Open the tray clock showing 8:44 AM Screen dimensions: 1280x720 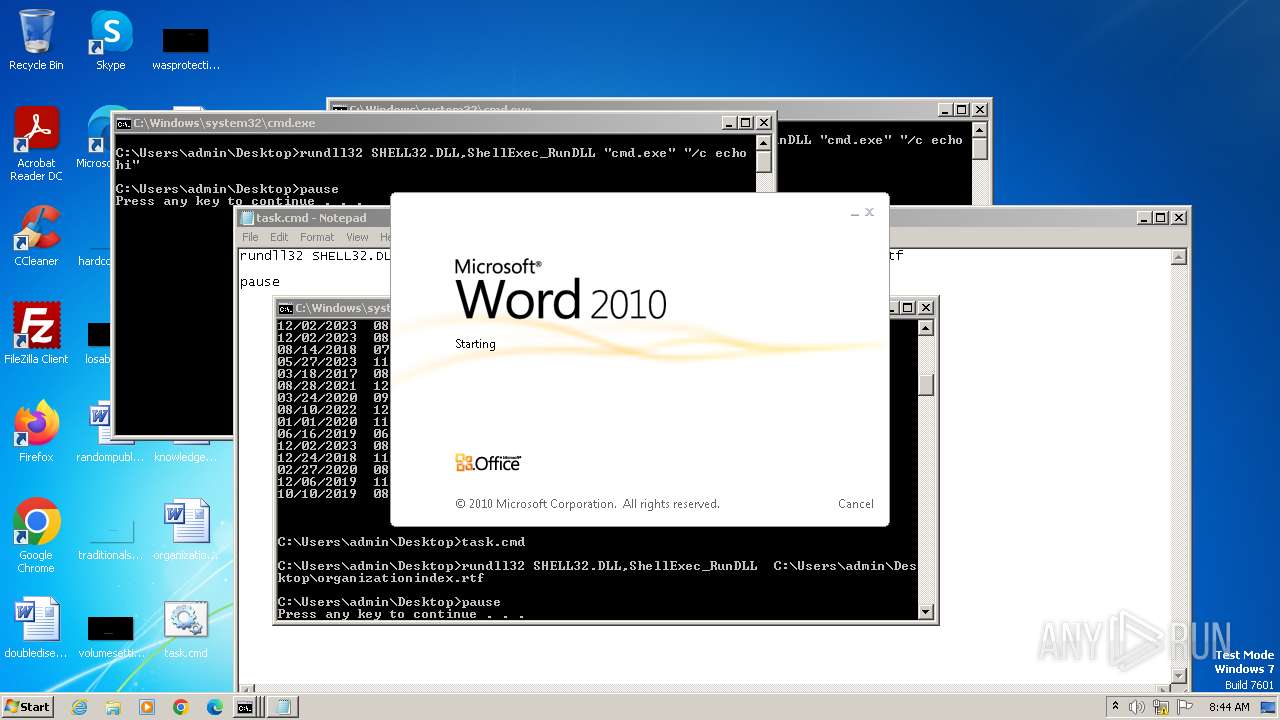point(1229,707)
